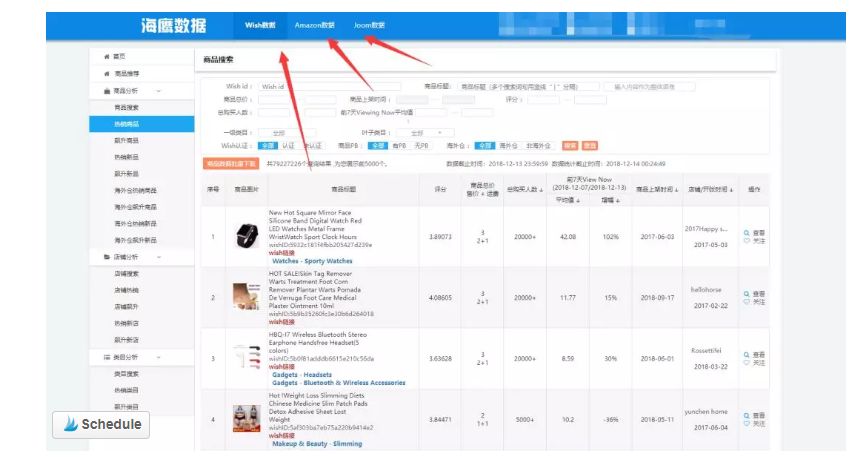Select 全部 option for 海外仓 filter

pyautogui.click(x=484, y=146)
